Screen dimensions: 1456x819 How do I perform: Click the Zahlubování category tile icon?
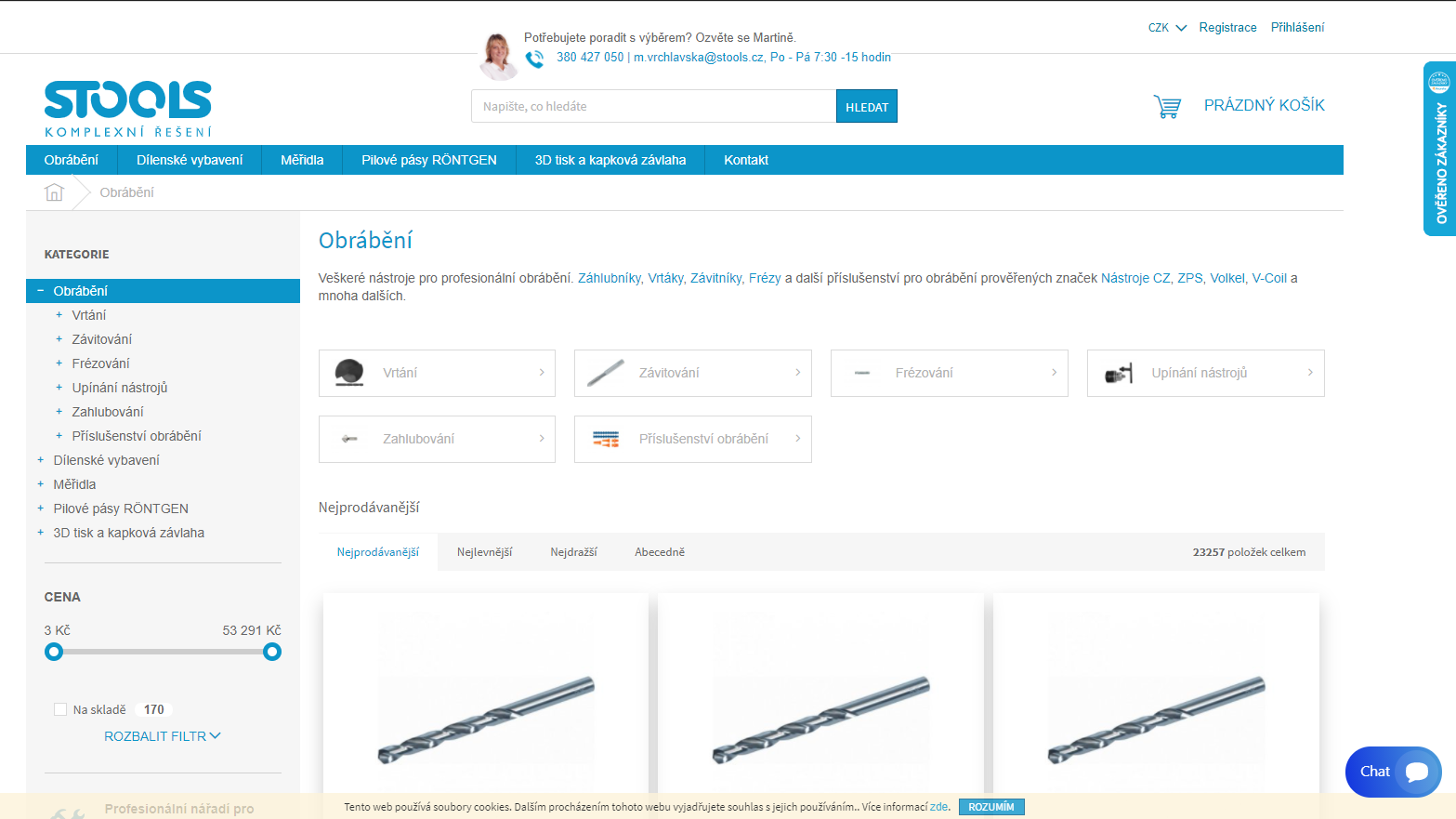coord(349,439)
